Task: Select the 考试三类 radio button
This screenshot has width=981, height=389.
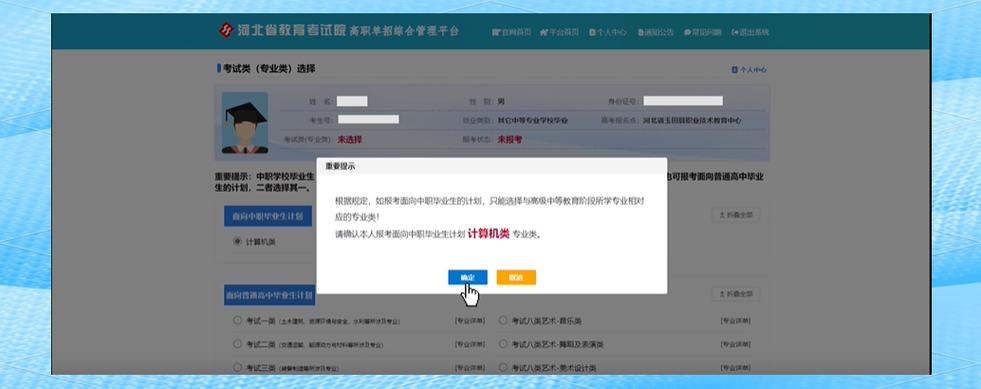Action: (x=237, y=368)
